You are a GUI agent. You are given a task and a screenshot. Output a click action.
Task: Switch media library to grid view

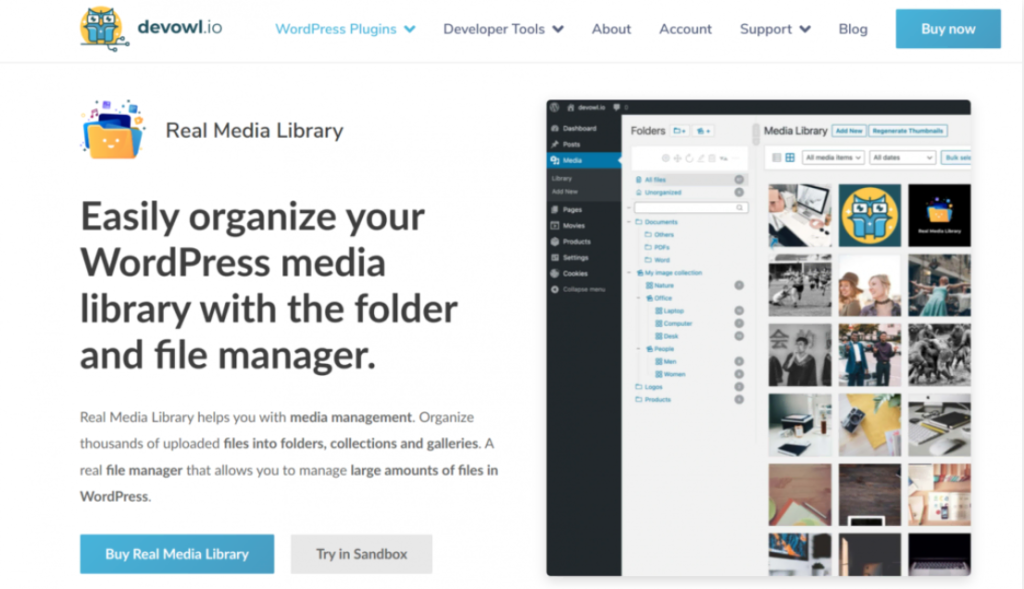click(x=790, y=157)
